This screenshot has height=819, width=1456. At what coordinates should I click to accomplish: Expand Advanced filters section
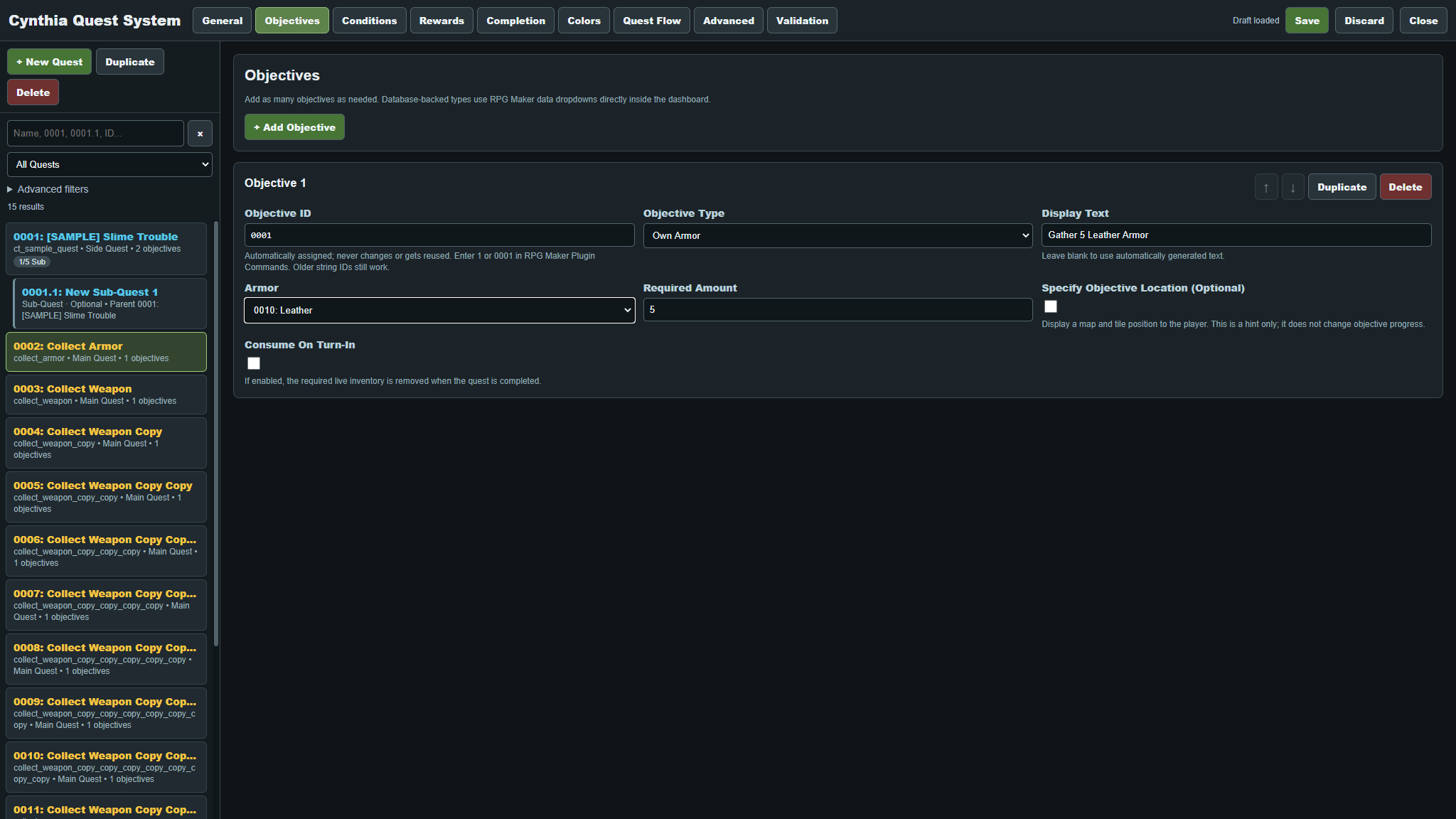coord(48,189)
